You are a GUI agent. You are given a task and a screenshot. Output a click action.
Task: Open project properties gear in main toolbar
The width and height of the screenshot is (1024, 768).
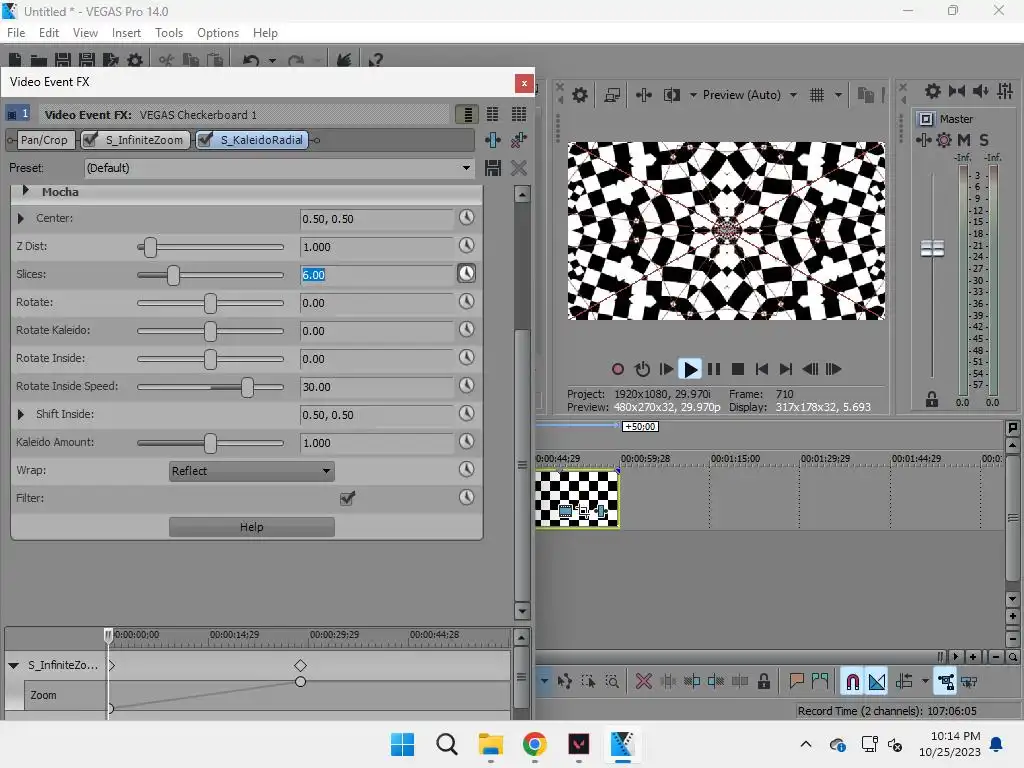point(135,60)
